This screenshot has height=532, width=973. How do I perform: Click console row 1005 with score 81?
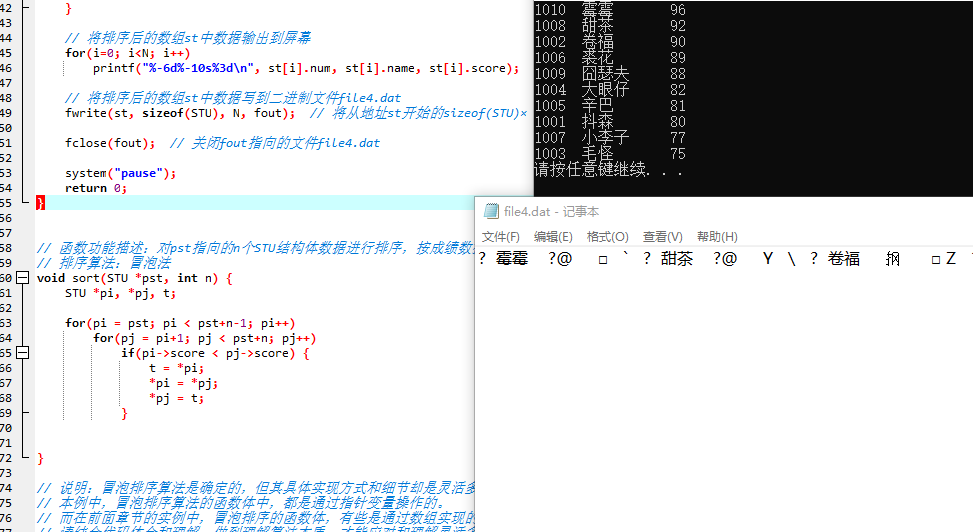click(610, 106)
